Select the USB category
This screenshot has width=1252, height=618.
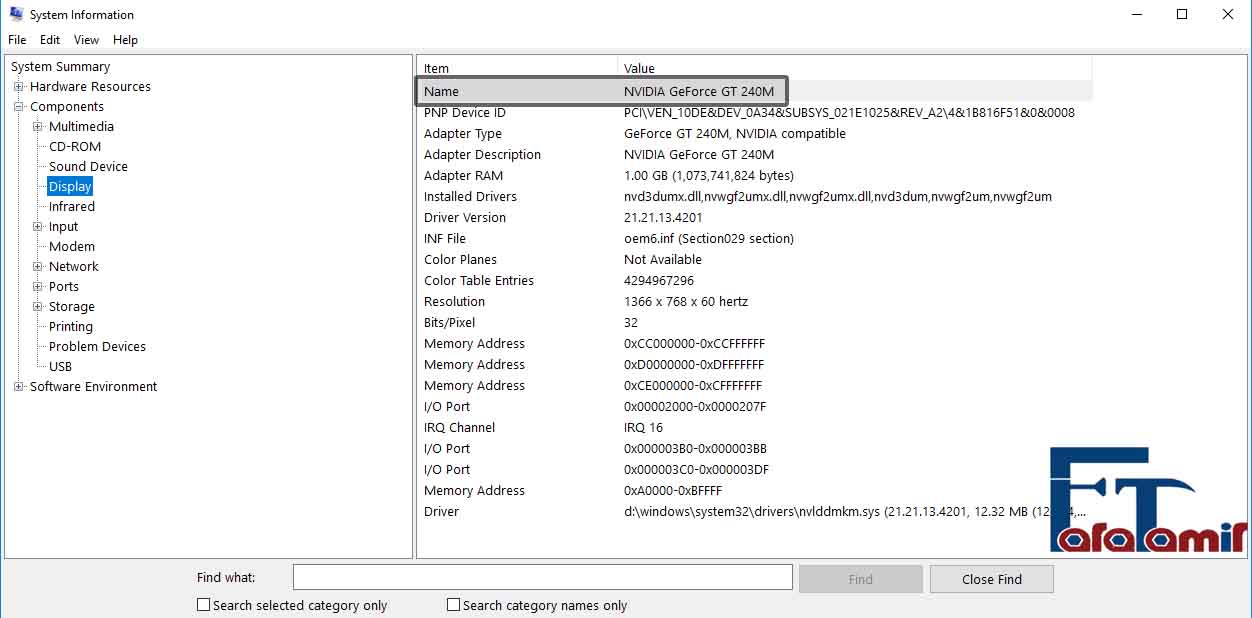[x=60, y=367]
